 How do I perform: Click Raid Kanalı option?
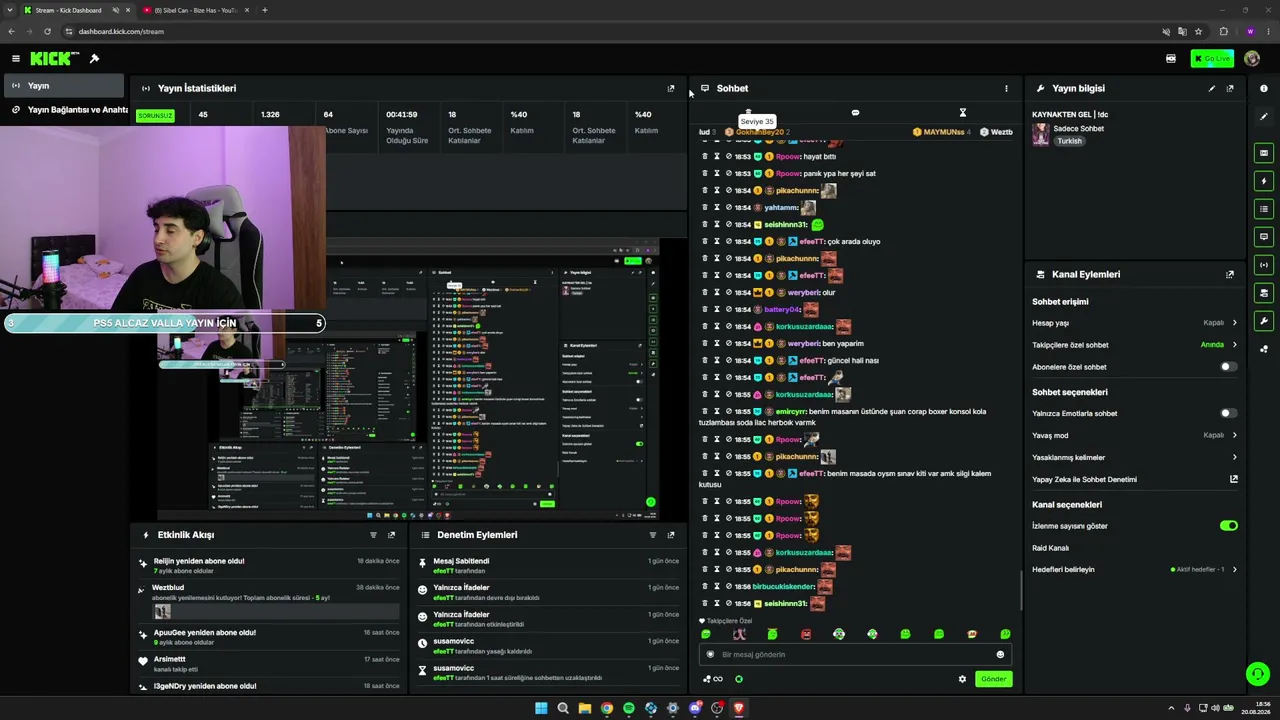[1050, 548]
